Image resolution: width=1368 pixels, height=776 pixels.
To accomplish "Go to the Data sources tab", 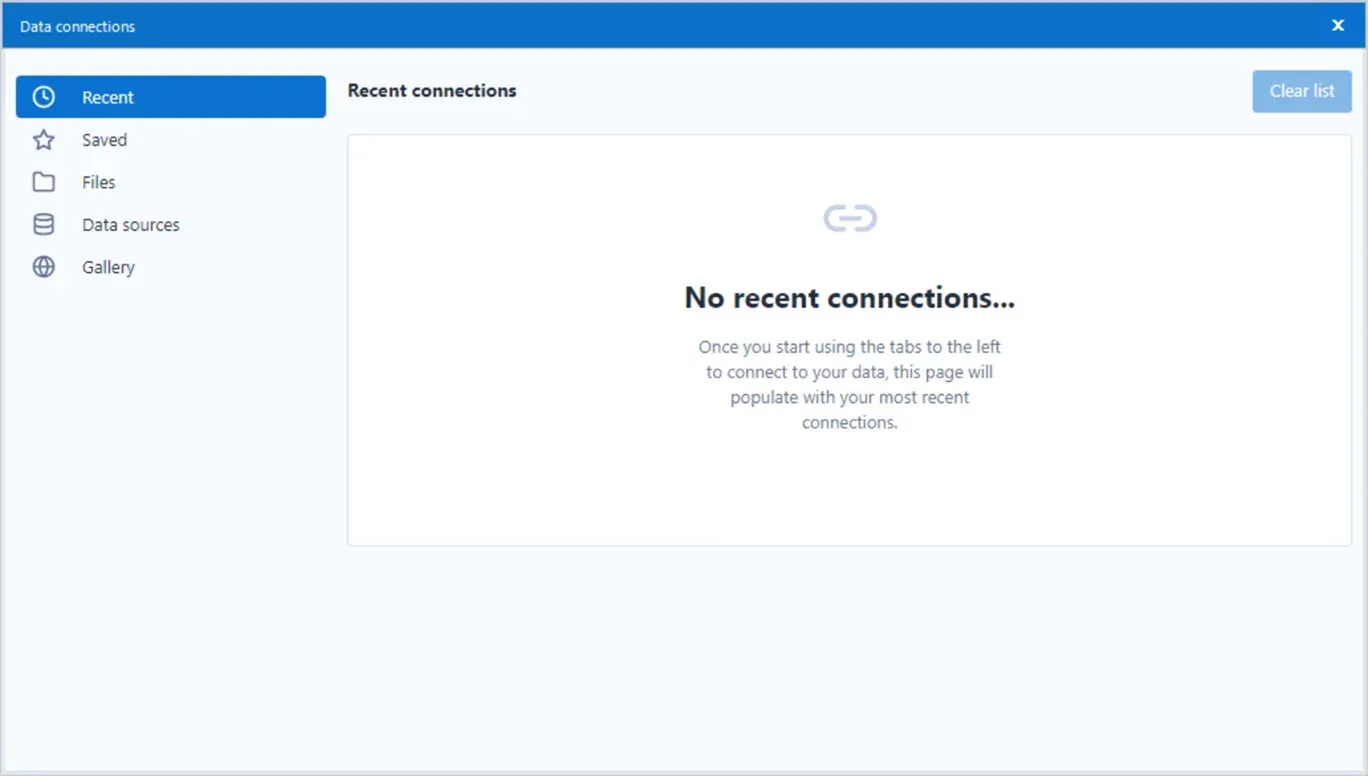I will tap(171, 225).
